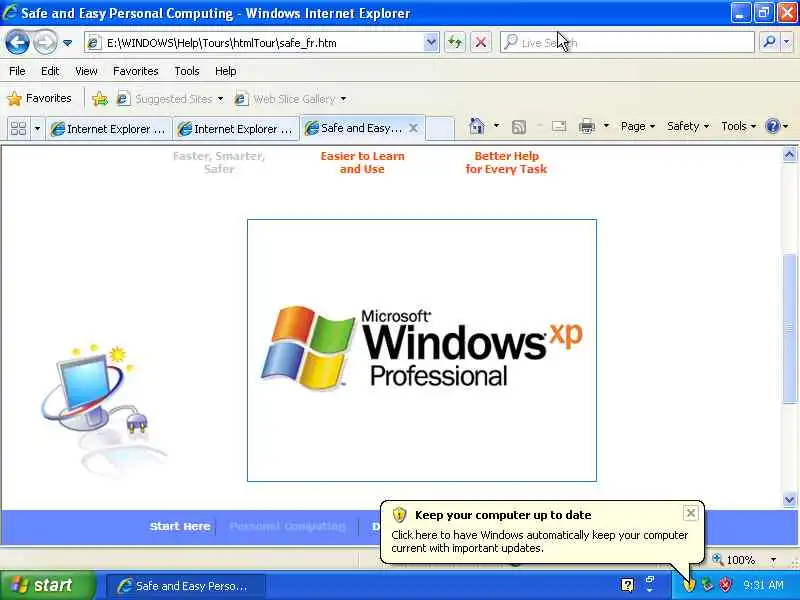800x600 pixels.
Task: Click Easier to Learn and Use link
Action: coord(362,163)
